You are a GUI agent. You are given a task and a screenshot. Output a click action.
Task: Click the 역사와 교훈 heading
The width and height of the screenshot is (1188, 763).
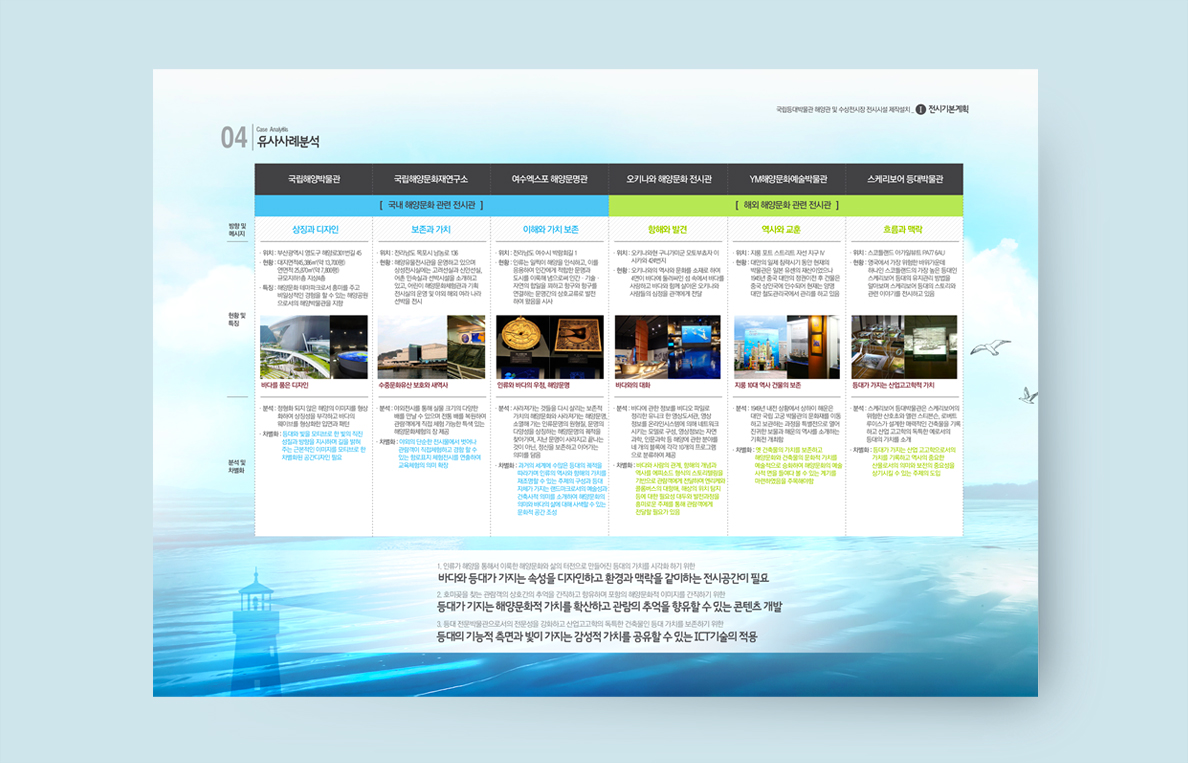pos(786,229)
